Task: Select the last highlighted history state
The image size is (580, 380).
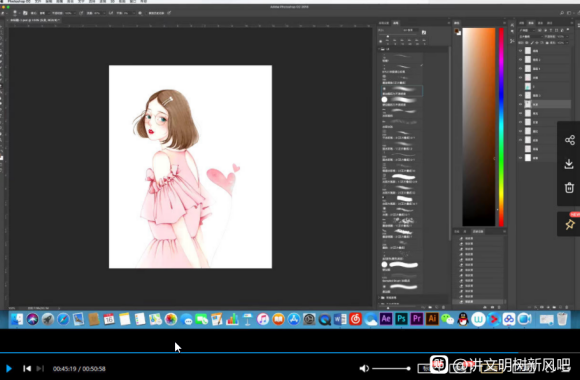Action: coord(479,302)
